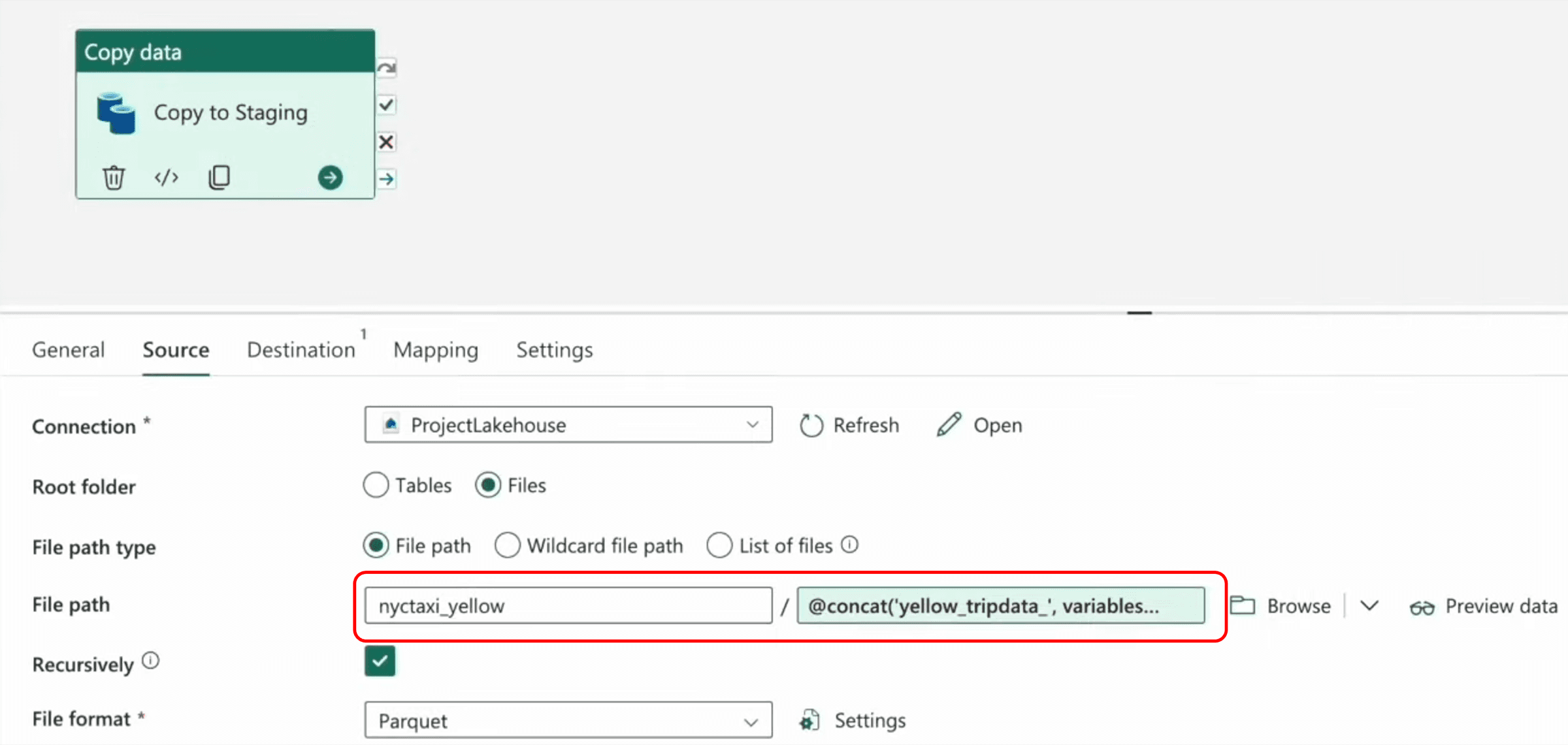Viewport: 1568px width, 745px height.
Task: Select the On fail X output
Action: 386,142
